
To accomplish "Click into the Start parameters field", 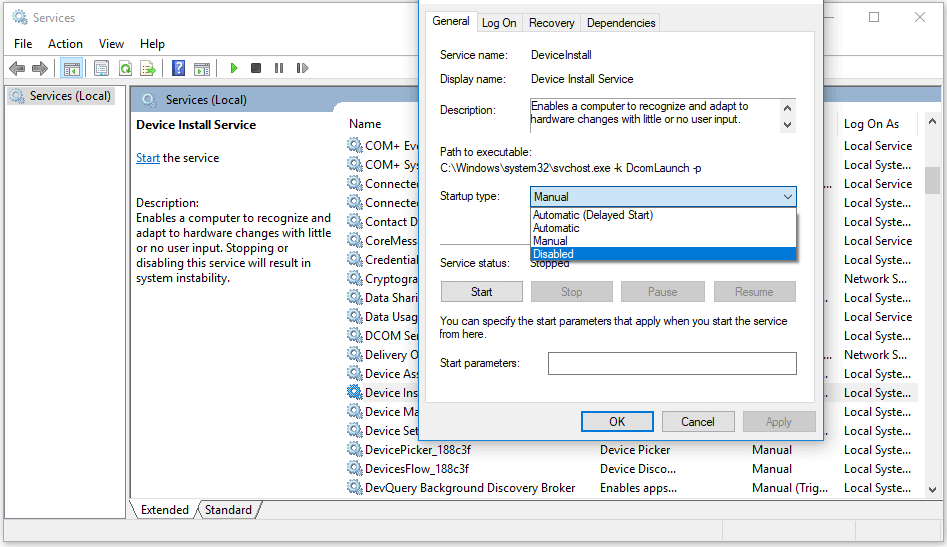I will click(x=671, y=363).
